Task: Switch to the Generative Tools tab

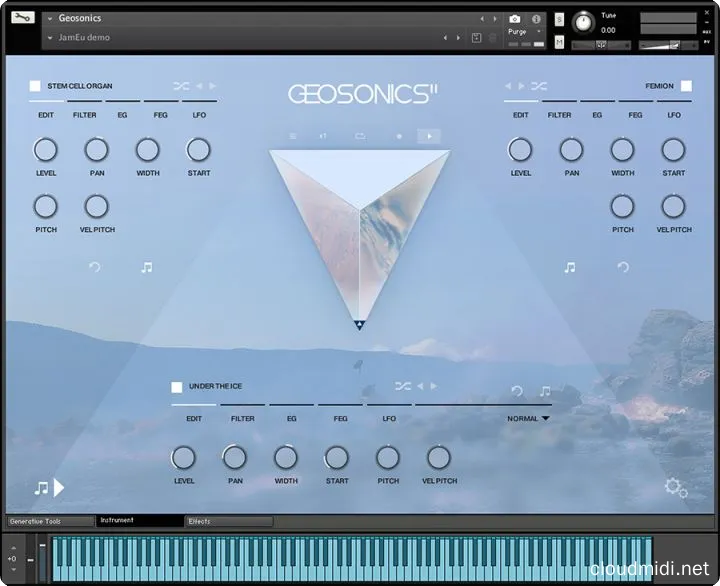Action: [48, 521]
